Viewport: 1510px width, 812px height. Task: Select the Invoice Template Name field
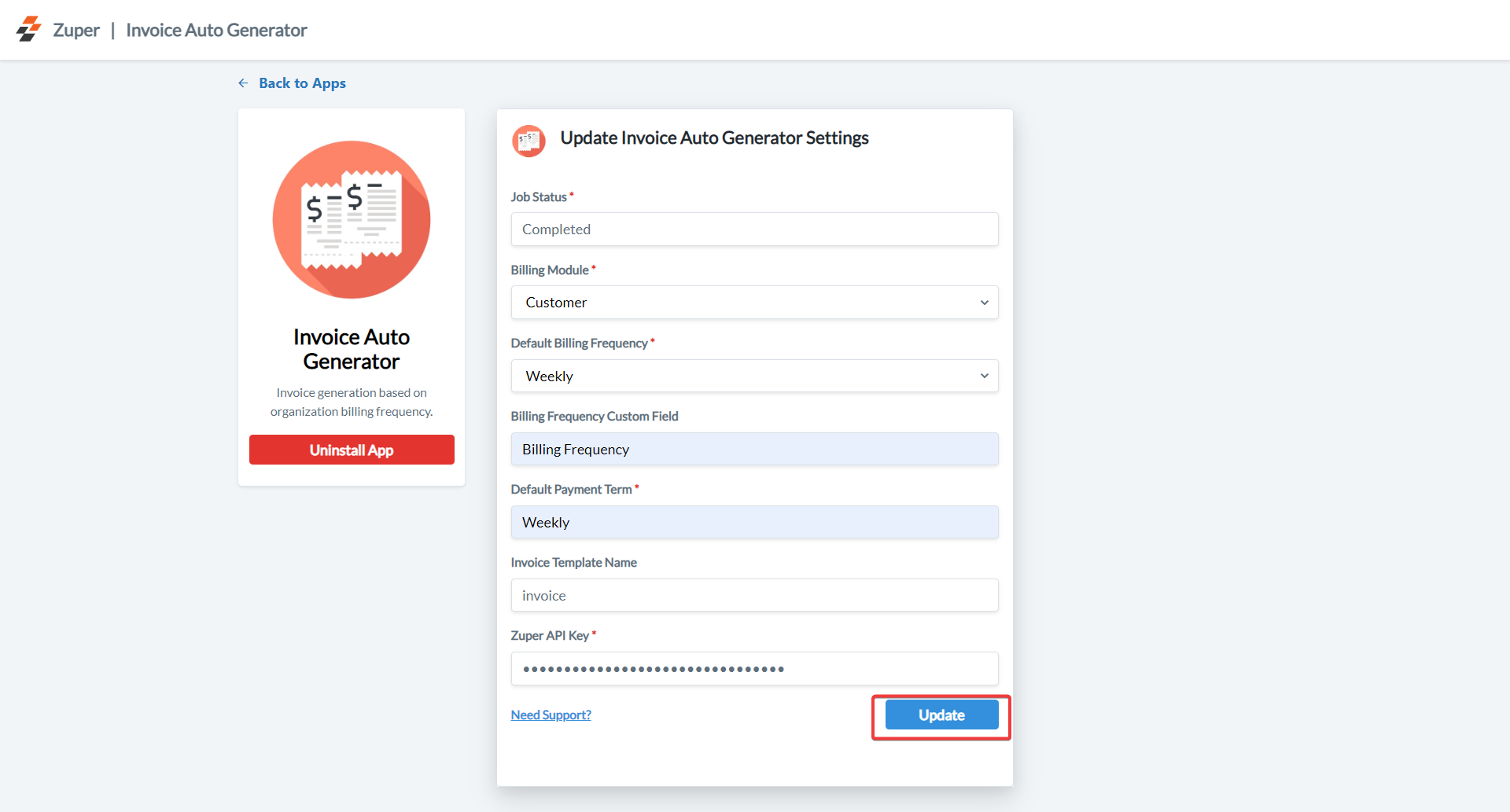click(754, 595)
